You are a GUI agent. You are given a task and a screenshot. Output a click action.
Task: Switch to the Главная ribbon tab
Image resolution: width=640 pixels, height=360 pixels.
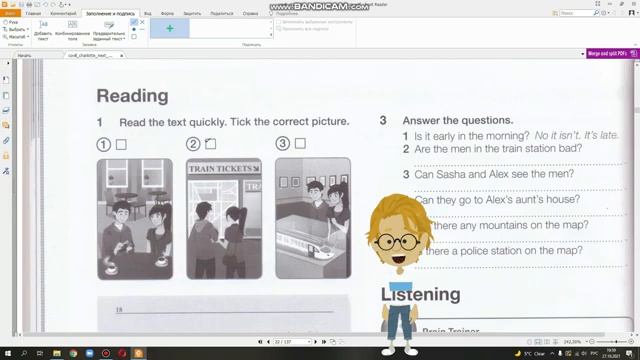[x=33, y=13]
